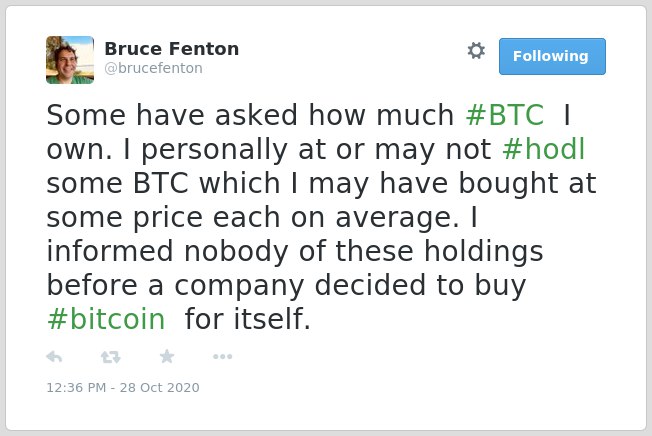
Task: Open the 12:36 PM timestamp link
Action: pyautogui.click(x=76, y=387)
